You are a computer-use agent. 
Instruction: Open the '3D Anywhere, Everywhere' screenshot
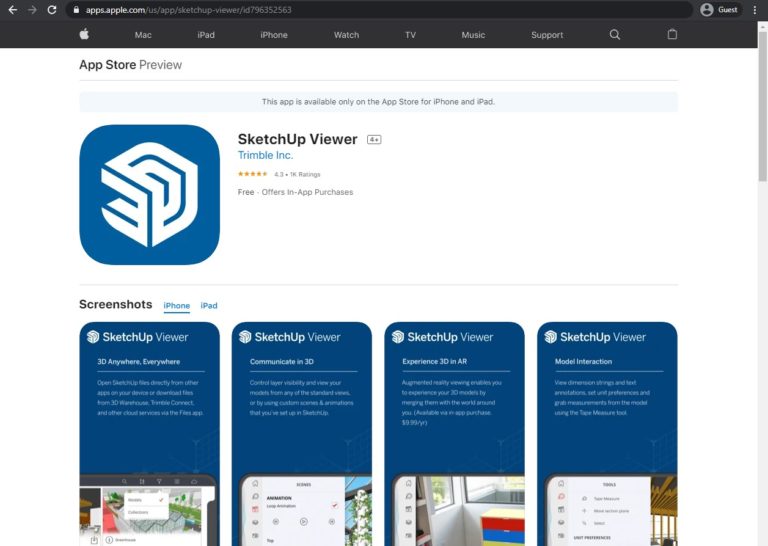click(x=149, y=434)
